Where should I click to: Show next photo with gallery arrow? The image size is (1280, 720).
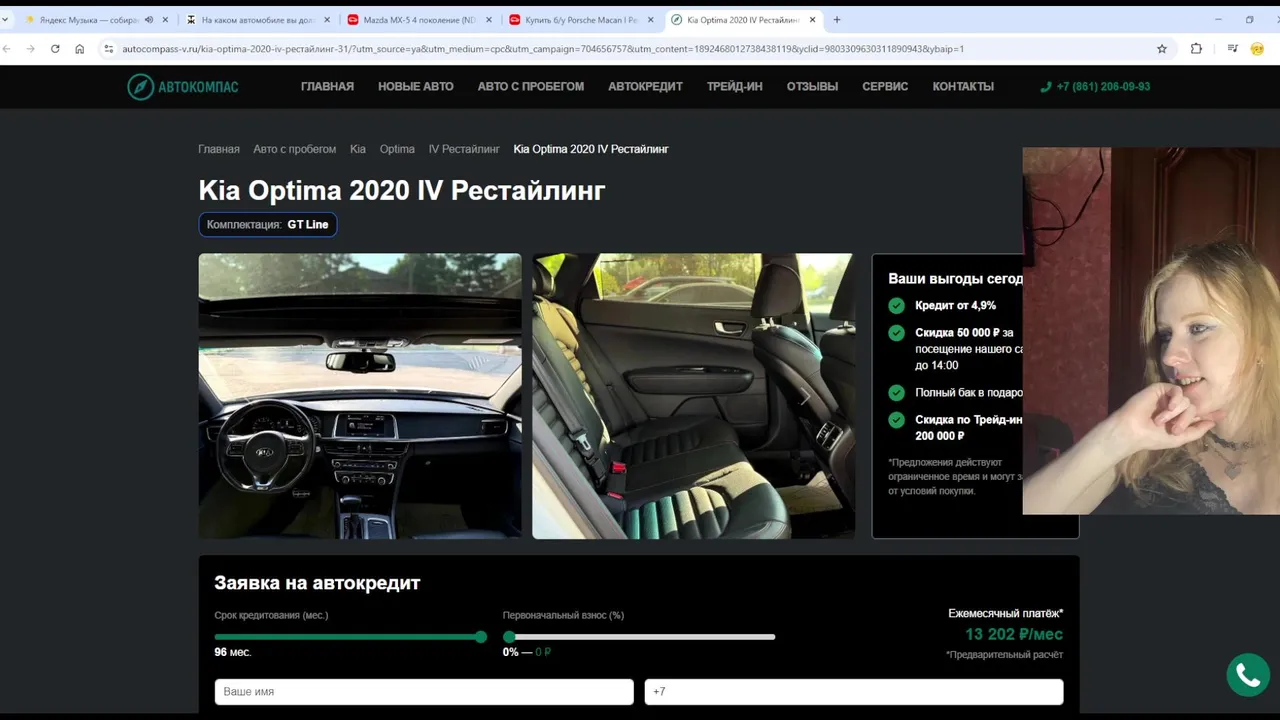806,398
